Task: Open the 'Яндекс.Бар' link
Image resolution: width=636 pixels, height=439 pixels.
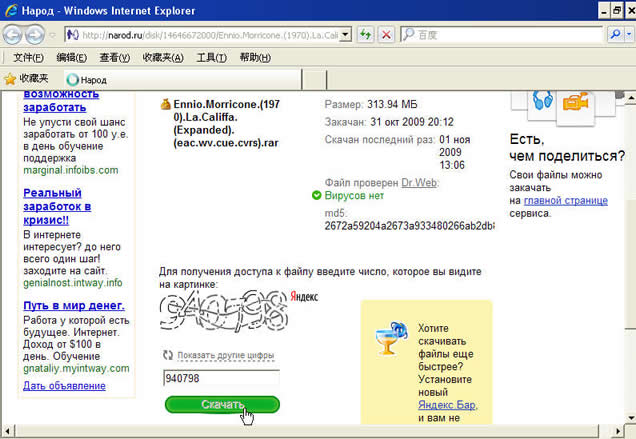Action: [x=448, y=405]
